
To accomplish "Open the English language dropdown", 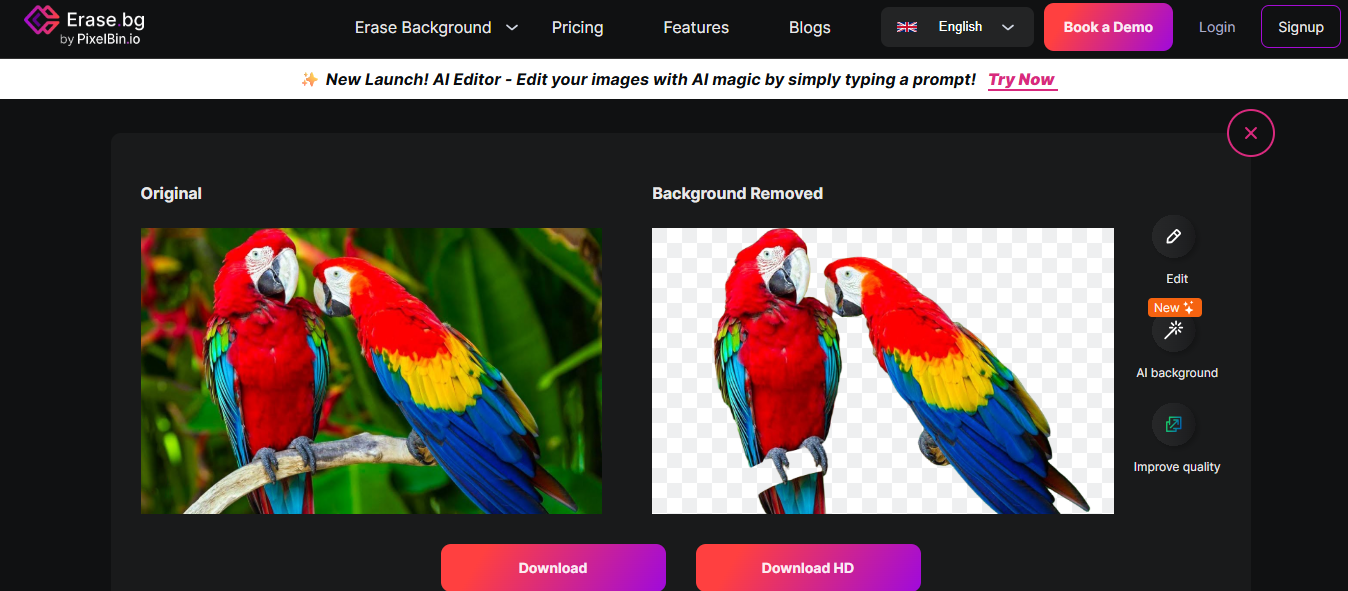I will (957, 27).
